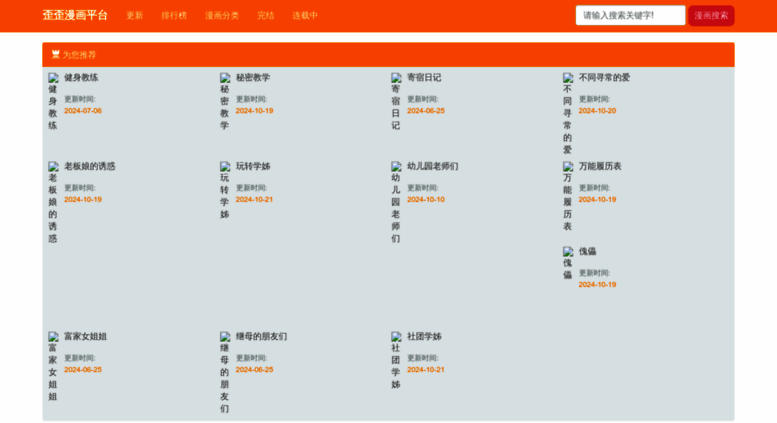
Task: Click date 2024-07-06 under 健身教练
Action: [83, 110]
